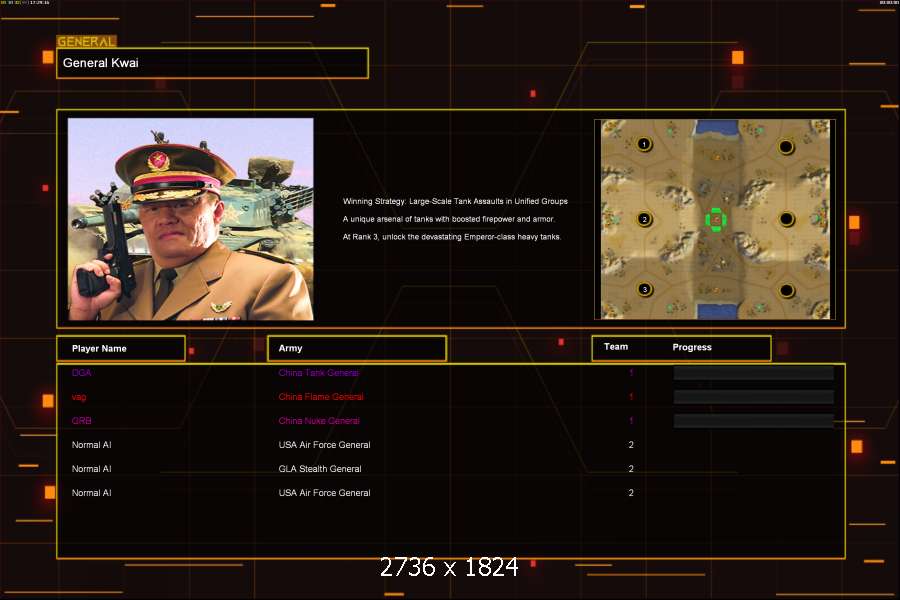
Task: Select the China Flame General row
Action: [x=451, y=397]
